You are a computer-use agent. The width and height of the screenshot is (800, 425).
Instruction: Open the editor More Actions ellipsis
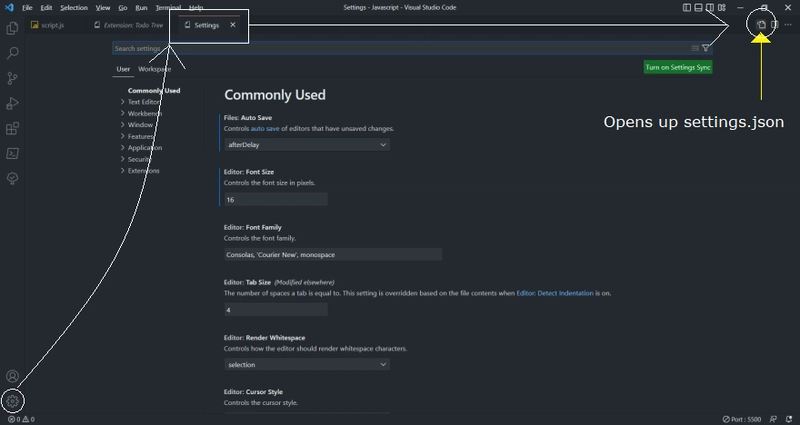788,24
